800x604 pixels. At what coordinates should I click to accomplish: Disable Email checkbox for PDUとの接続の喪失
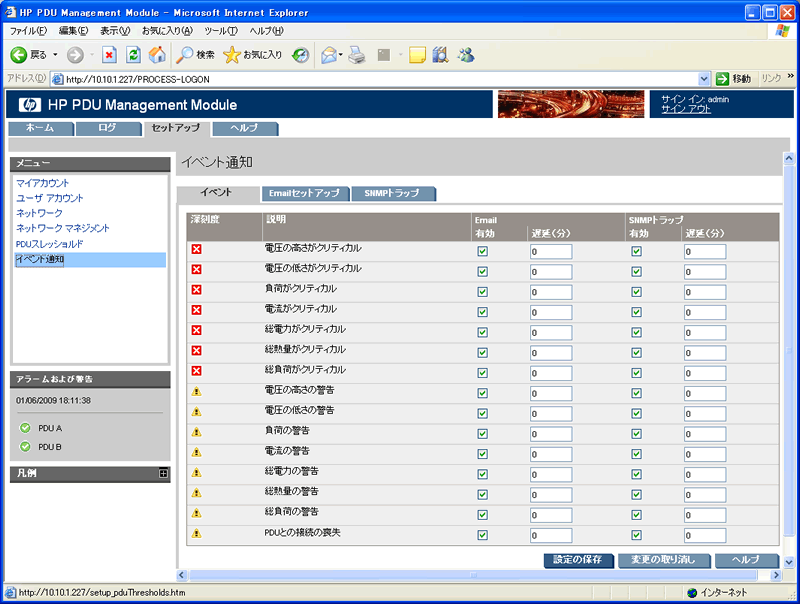point(482,535)
